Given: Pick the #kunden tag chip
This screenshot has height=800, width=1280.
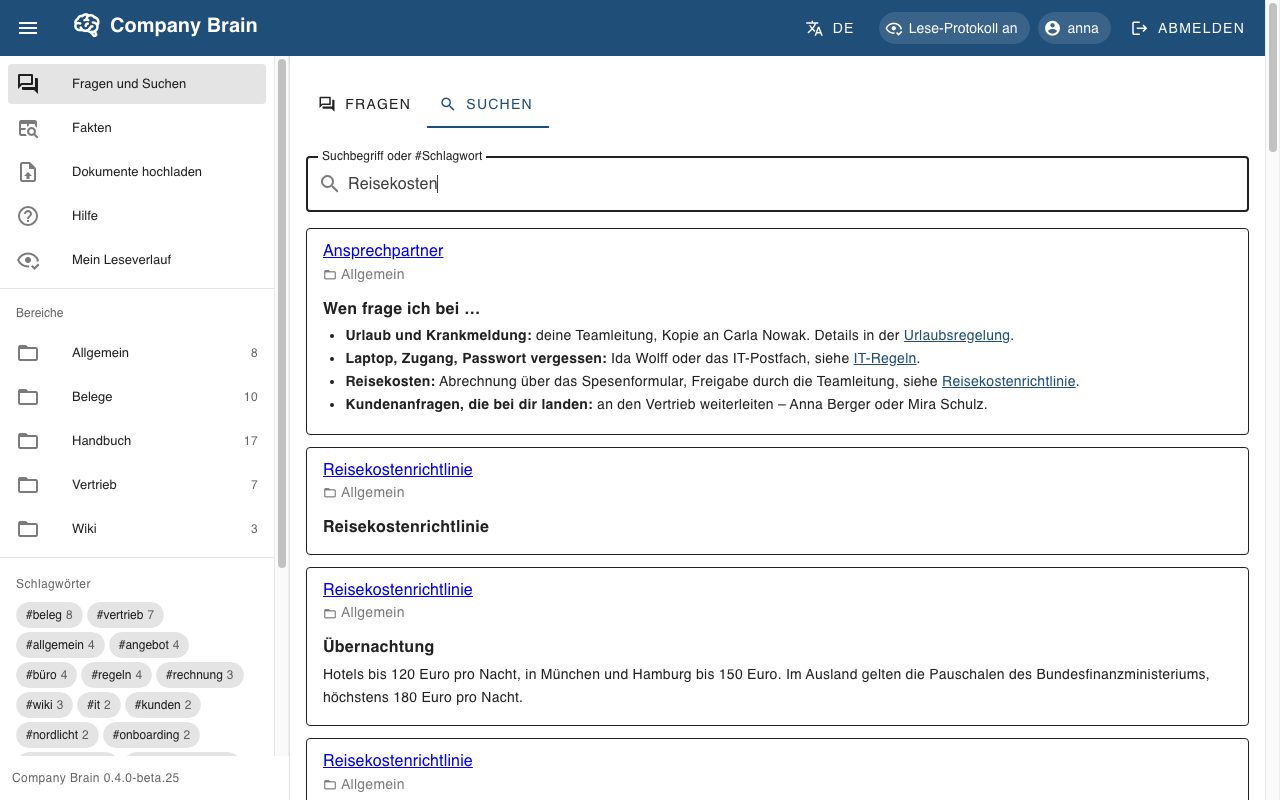Looking at the screenshot, I should pyautogui.click(x=163, y=705).
